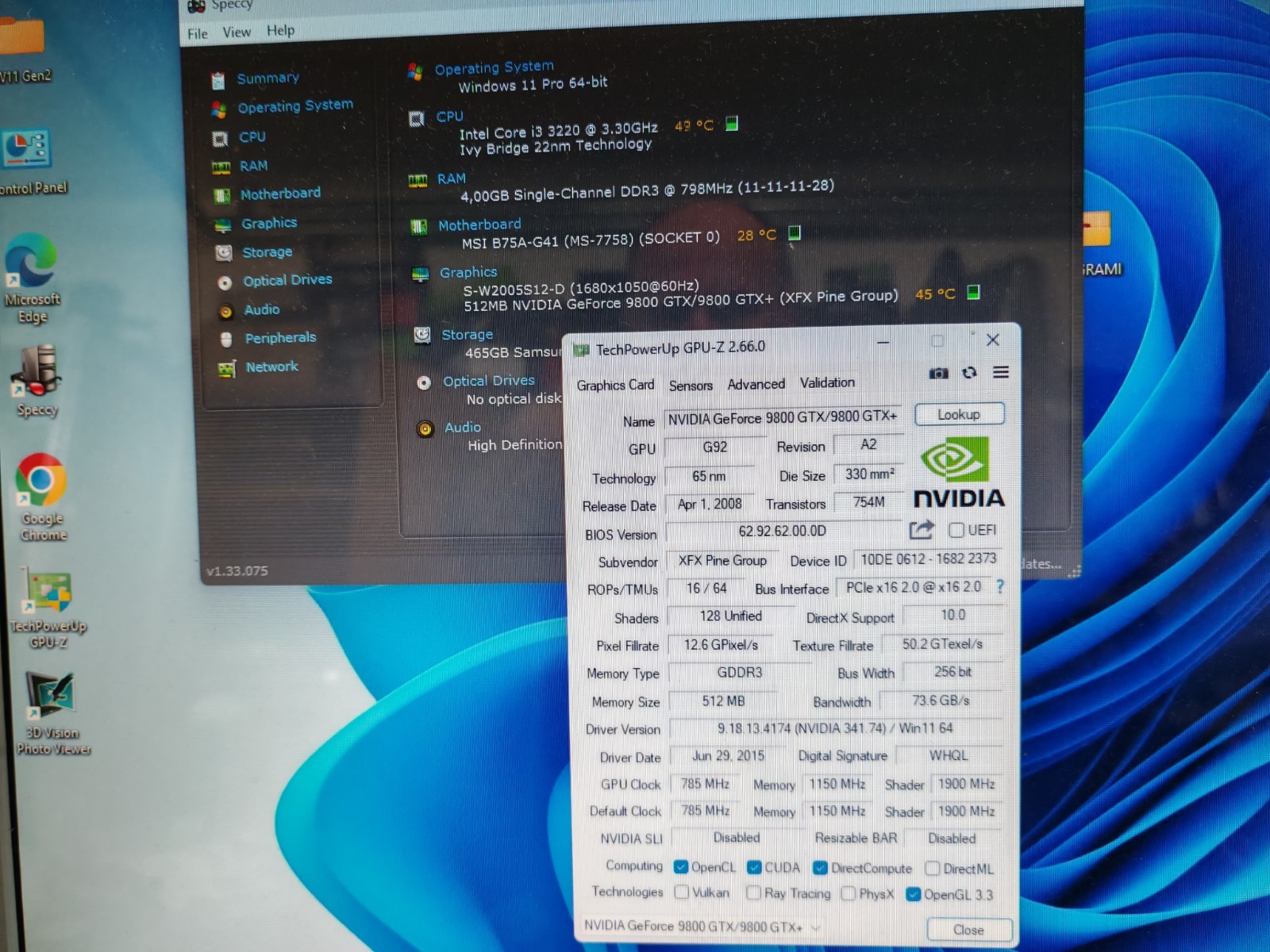Image resolution: width=1270 pixels, height=952 pixels.
Task: Take GPU-Z screenshot with camera icon
Action: click(x=938, y=373)
